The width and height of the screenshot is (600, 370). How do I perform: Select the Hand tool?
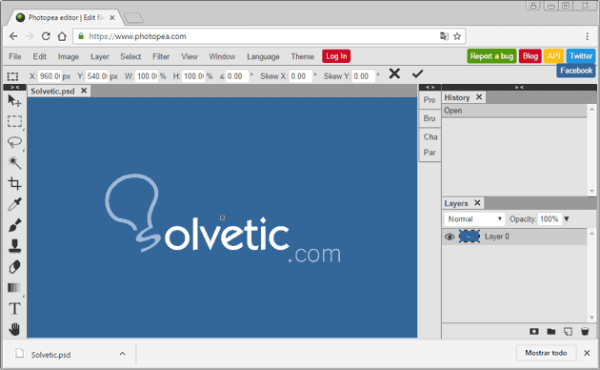pyautogui.click(x=15, y=329)
